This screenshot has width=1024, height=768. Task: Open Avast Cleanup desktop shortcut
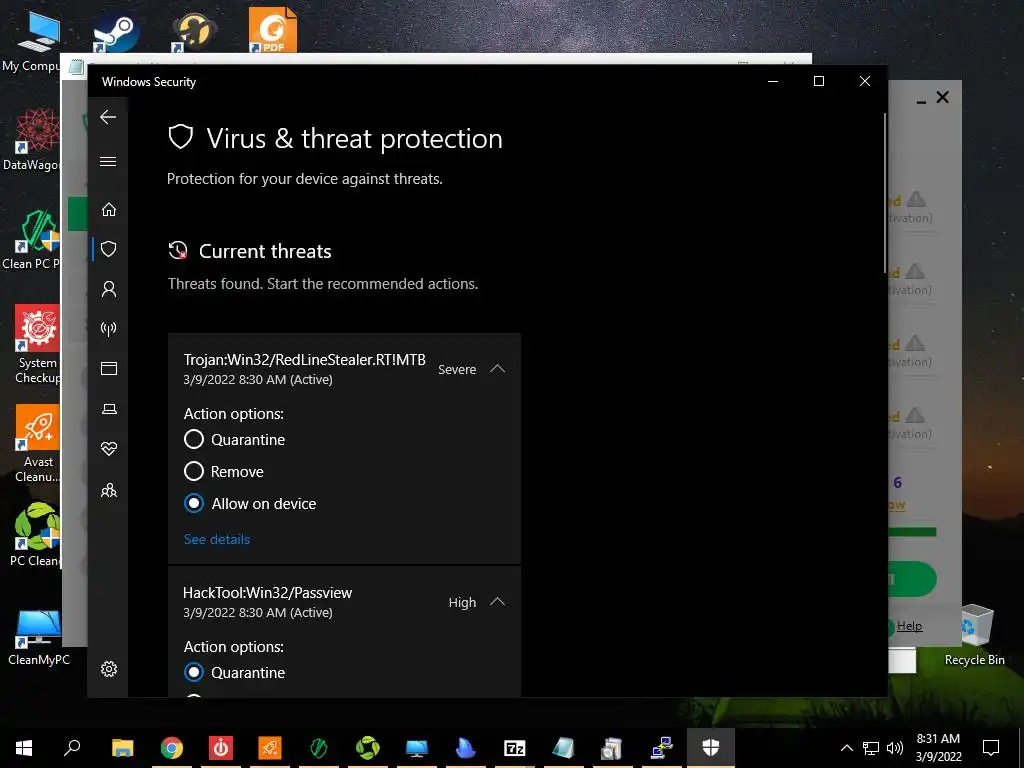point(37,443)
